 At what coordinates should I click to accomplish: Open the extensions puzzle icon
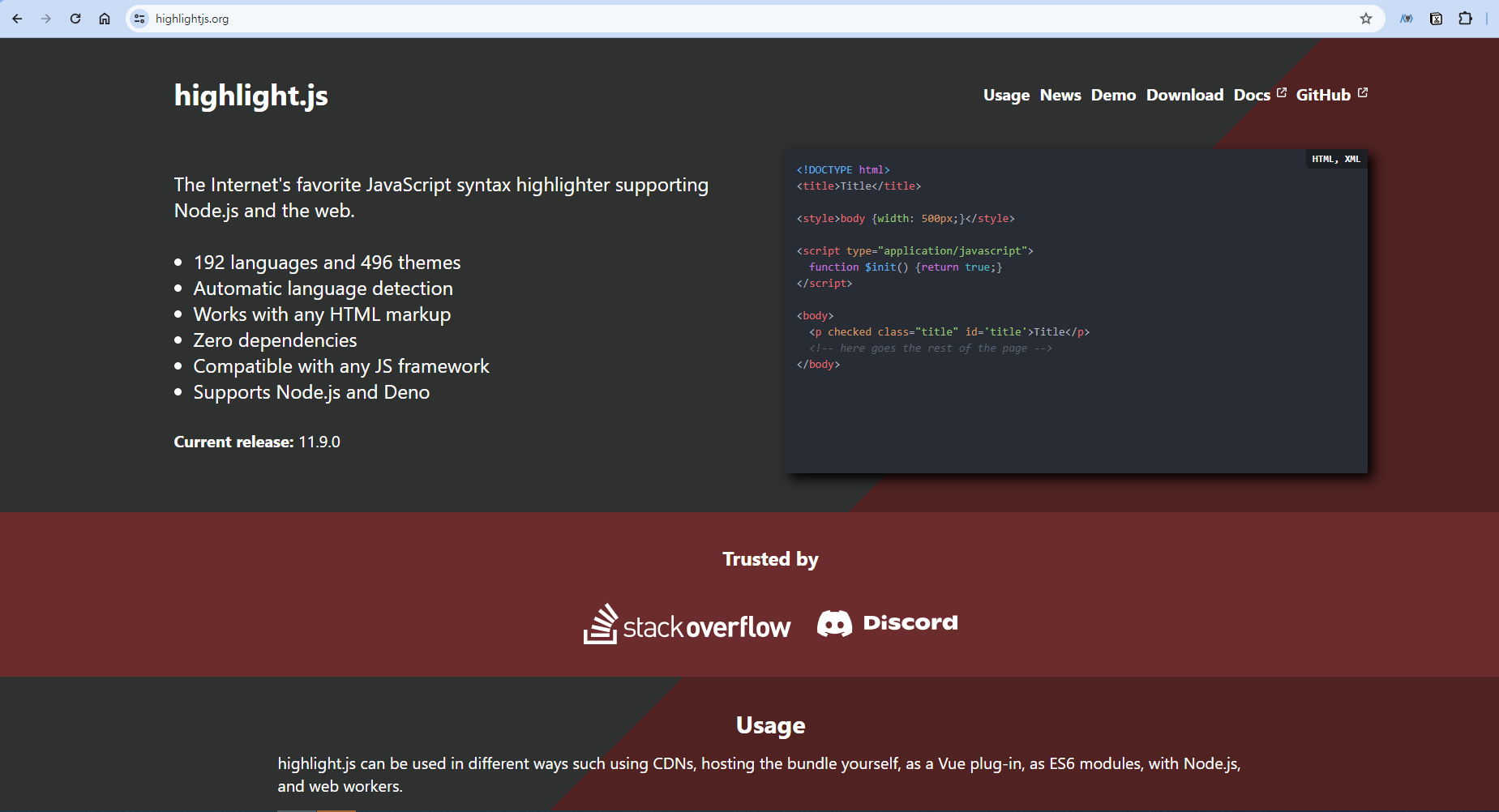point(1466,19)
